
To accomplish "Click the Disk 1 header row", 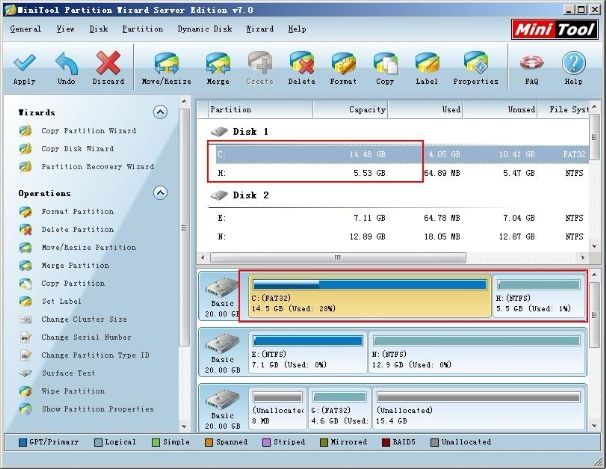I will point(240,132).
